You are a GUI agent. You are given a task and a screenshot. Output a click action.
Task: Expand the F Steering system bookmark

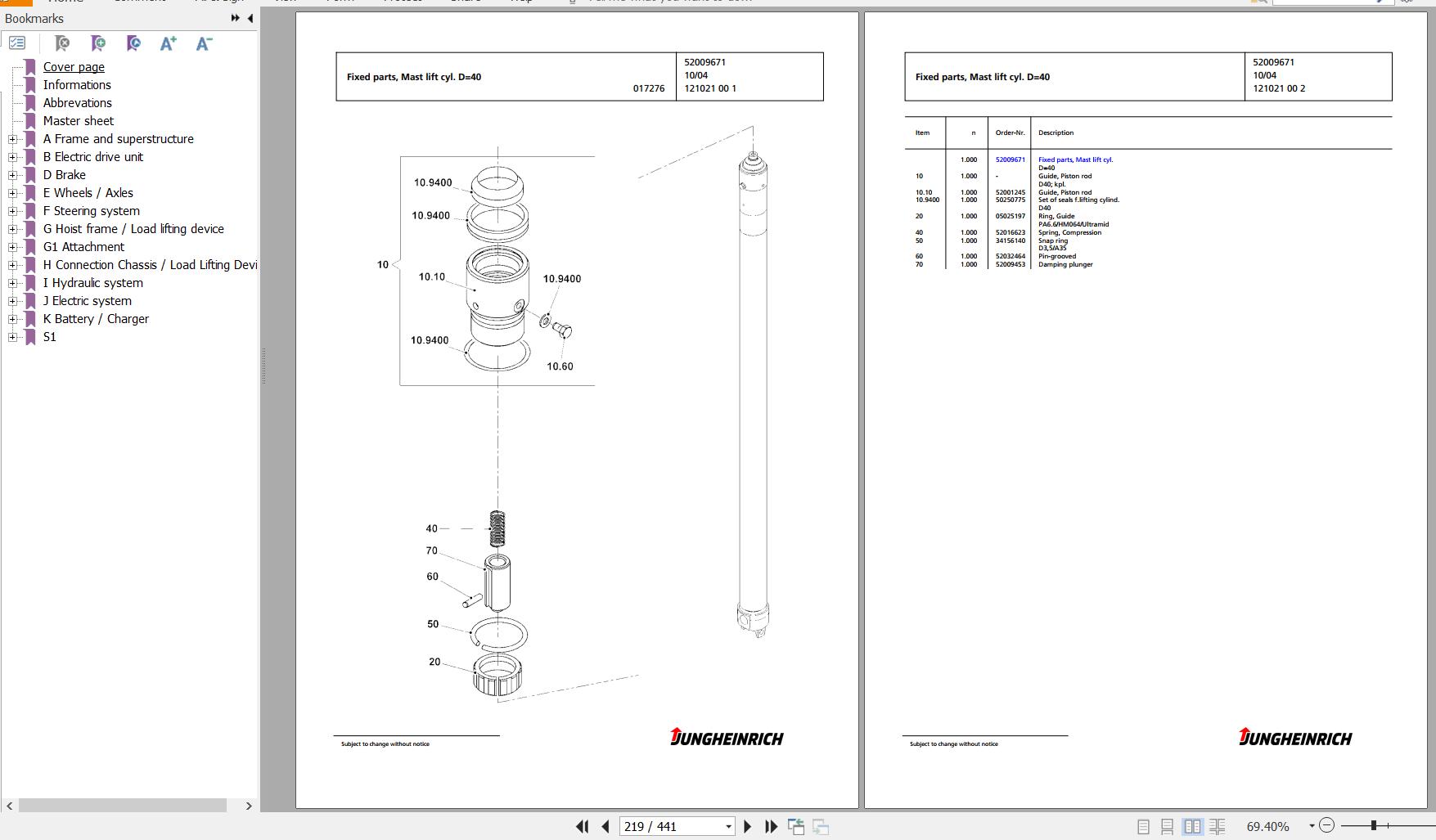[12, 211]
